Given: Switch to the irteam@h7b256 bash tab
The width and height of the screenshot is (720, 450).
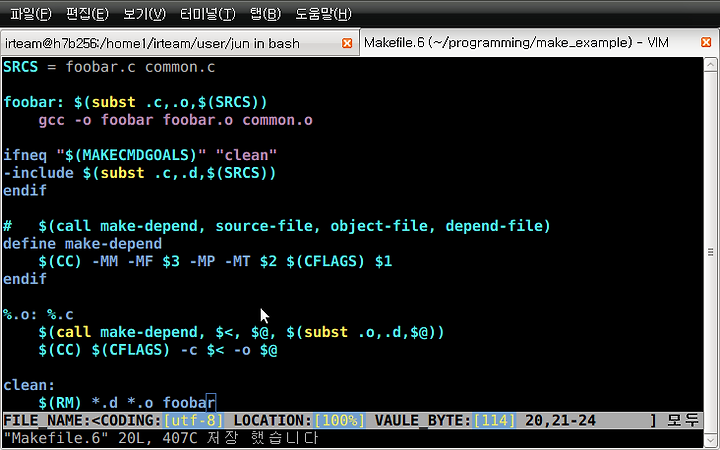Looking at the screenshot, I should pos(180,43).
